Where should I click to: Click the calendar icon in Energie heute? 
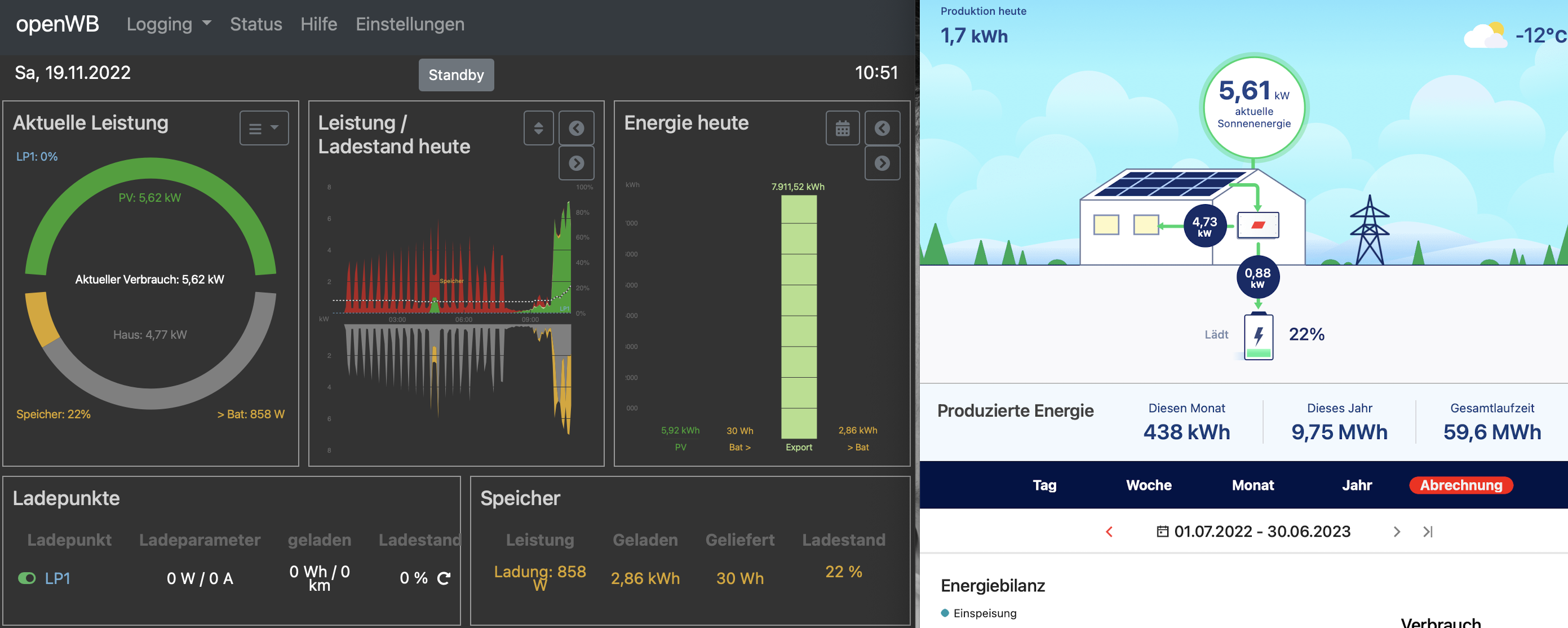843,128
